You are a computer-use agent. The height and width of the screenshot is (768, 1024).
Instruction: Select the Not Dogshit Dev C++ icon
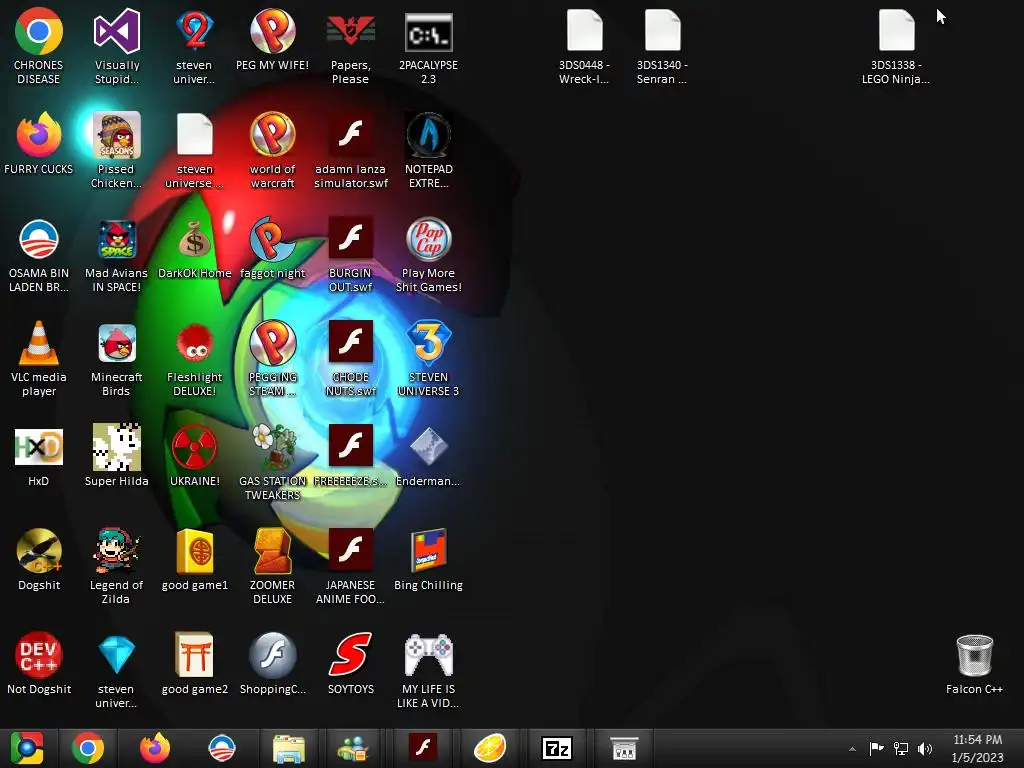pos(39,664)
